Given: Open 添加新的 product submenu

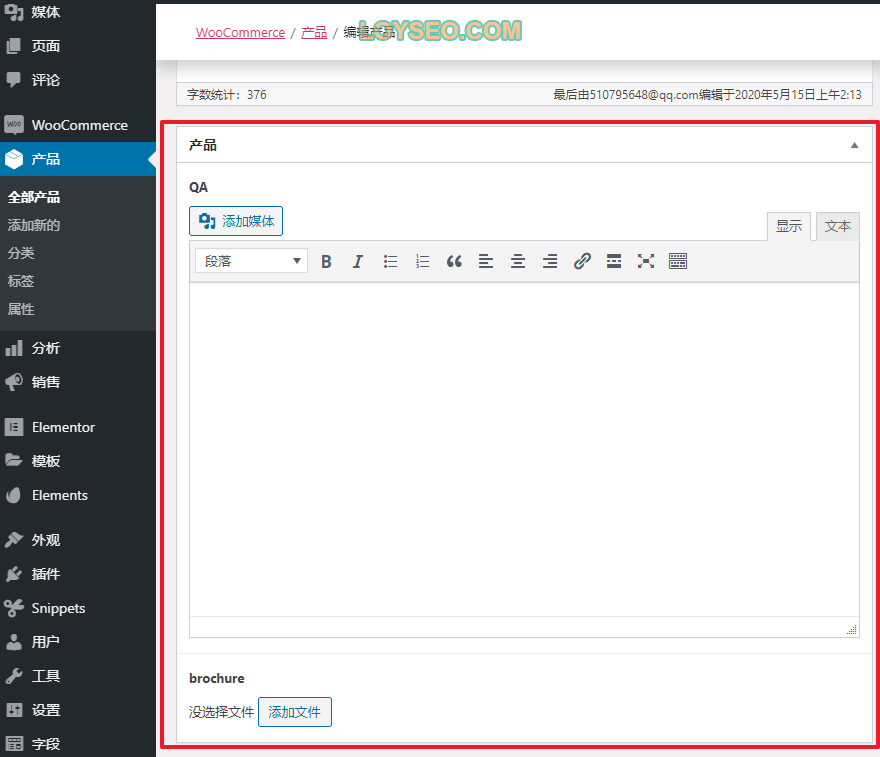Looking at the screenshot, I should tap(34, 225).
